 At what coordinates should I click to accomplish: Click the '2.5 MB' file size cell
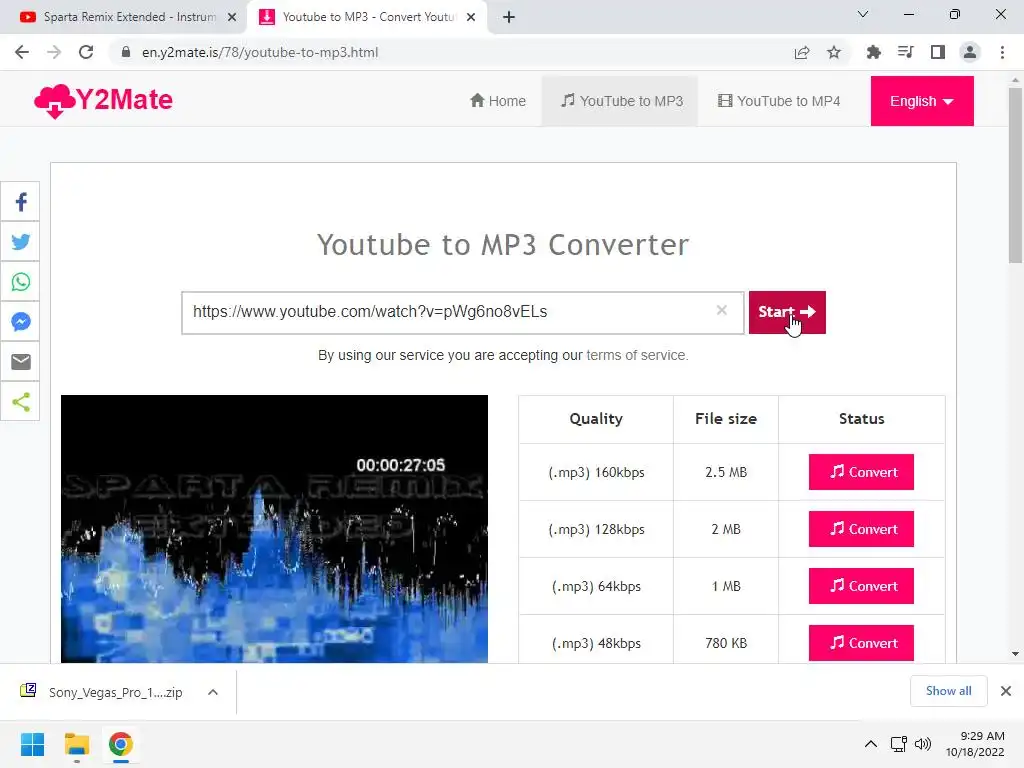(726, 472)
